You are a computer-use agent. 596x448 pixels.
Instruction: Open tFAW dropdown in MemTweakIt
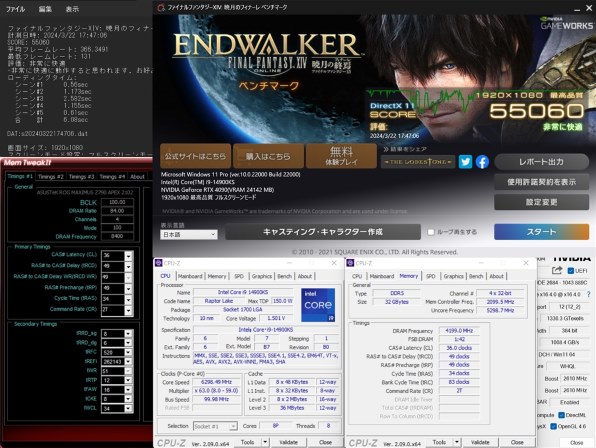(x=128, y=389)
